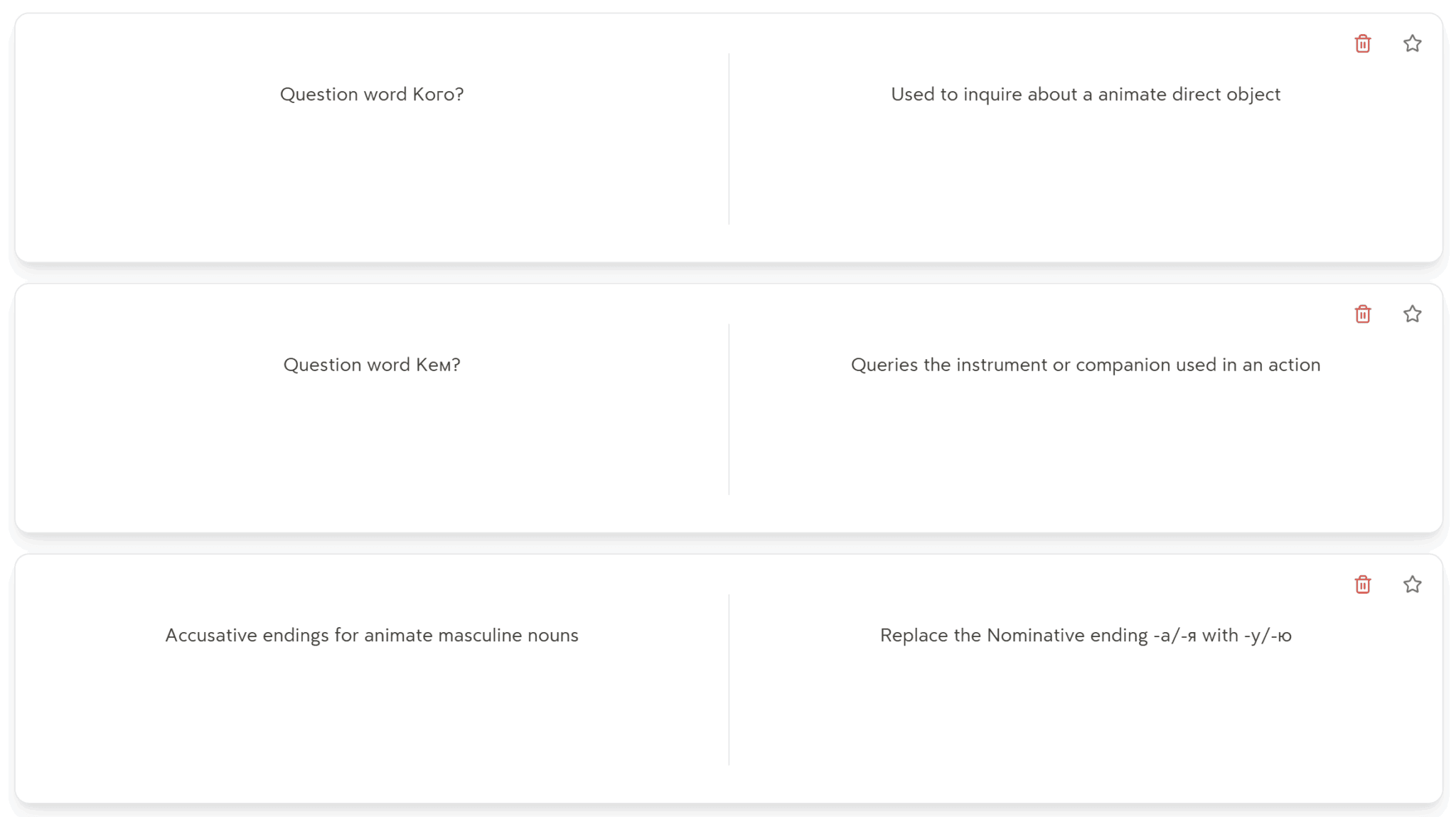The height and width of the screenshot is (817, 1456).
Task: Edit the 'Replace the Nominative ending' definition
Action: (x=1085, y=635)
